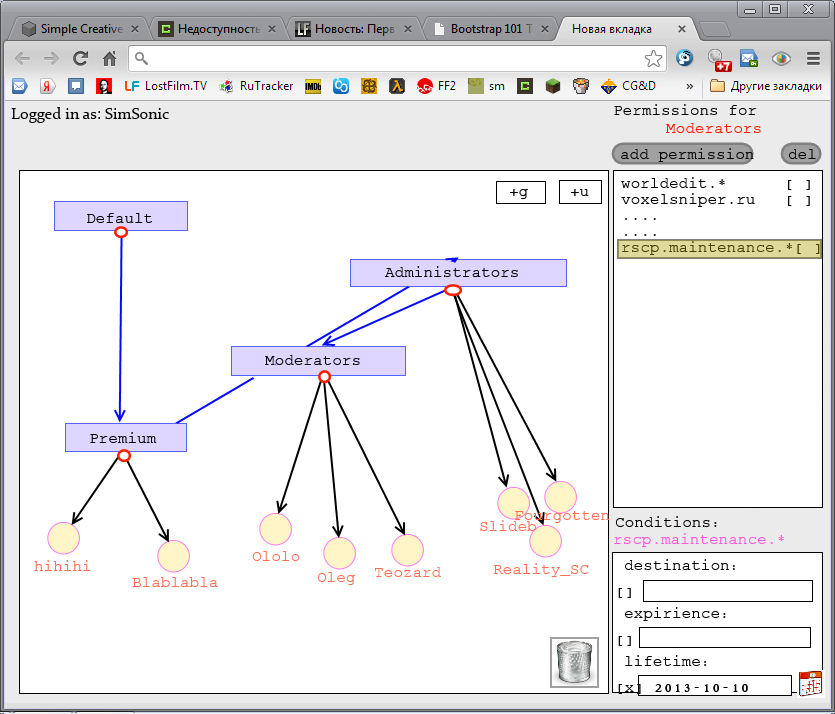
Task: Click the add permission button
Action: (x=683, y=154)
